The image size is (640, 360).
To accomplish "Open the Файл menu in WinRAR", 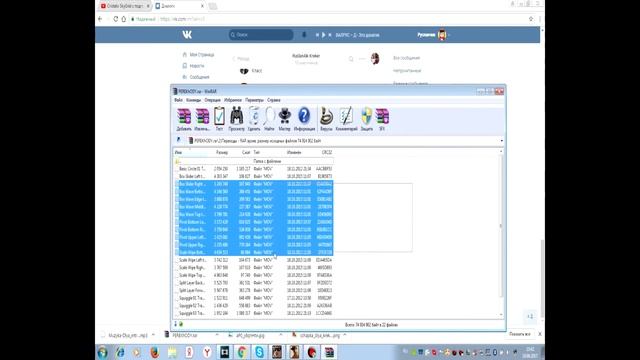I will [x=178, y=100].
